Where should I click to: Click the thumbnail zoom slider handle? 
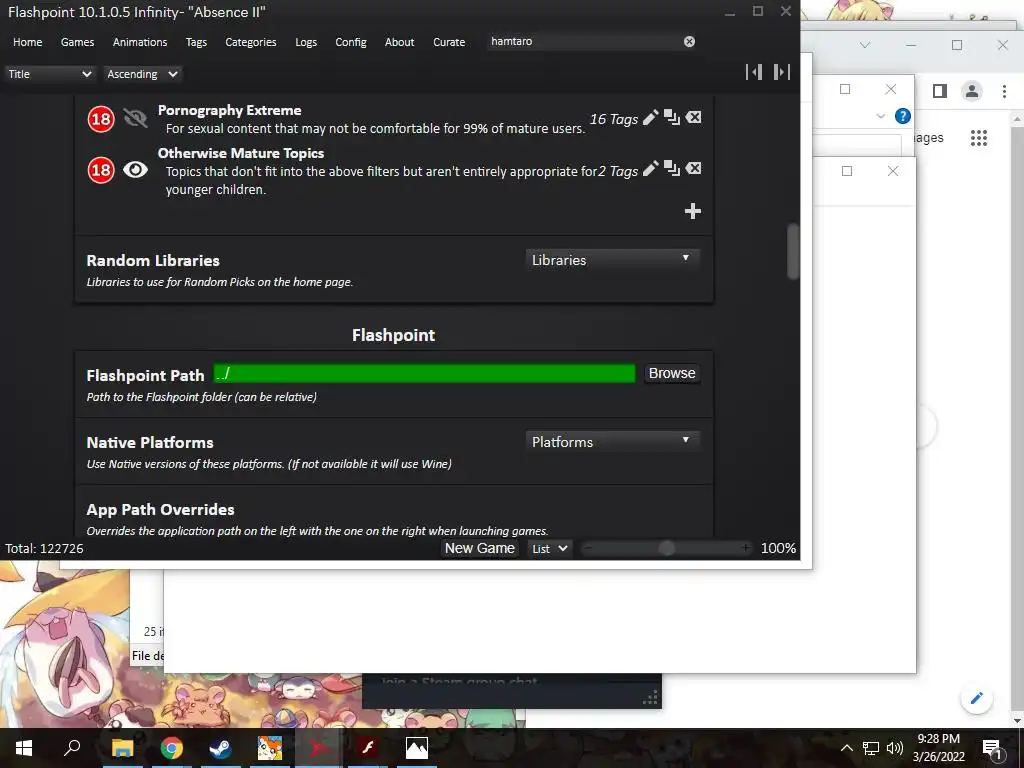[x=666, y=549]
